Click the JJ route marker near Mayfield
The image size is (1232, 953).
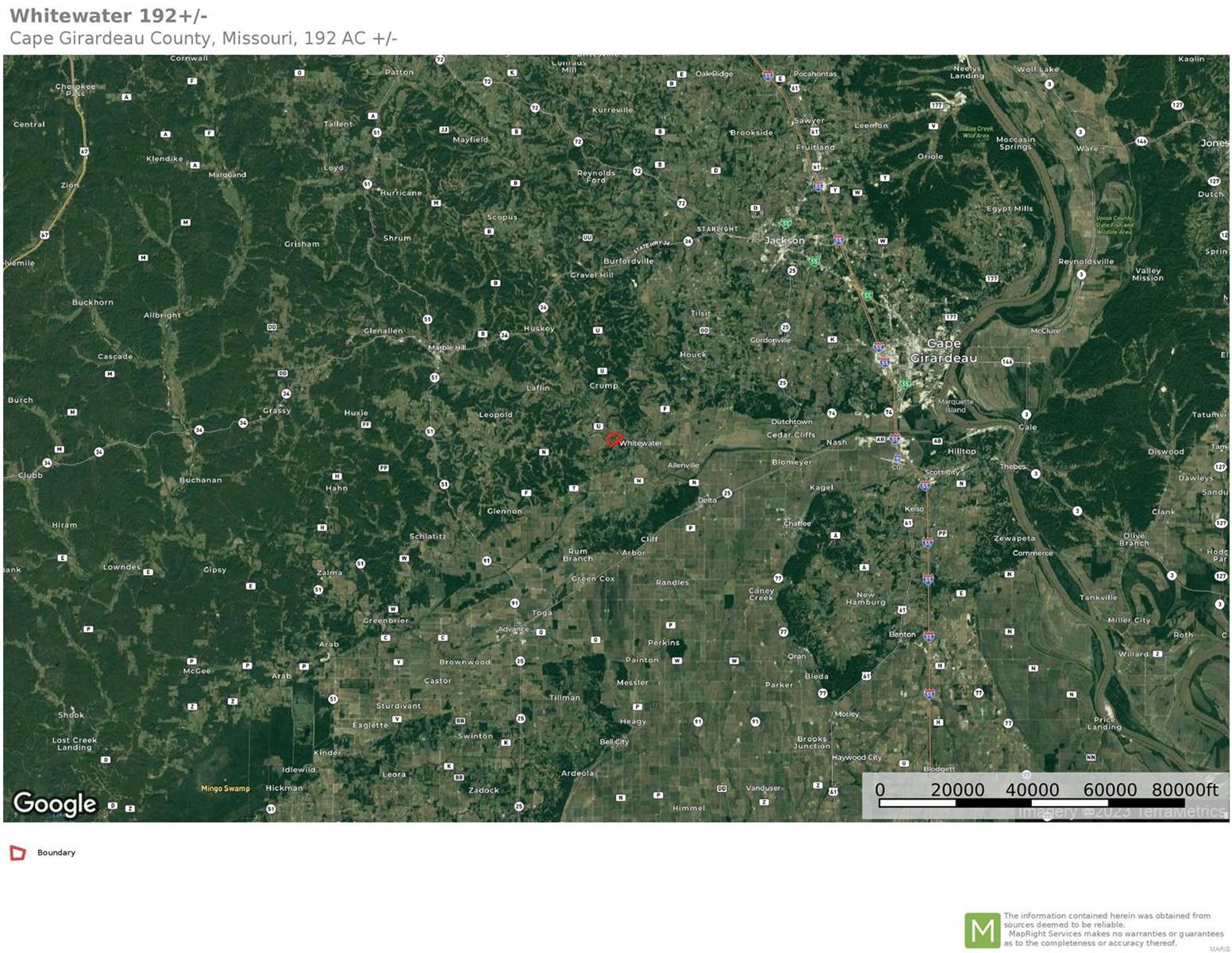[444, 129]
